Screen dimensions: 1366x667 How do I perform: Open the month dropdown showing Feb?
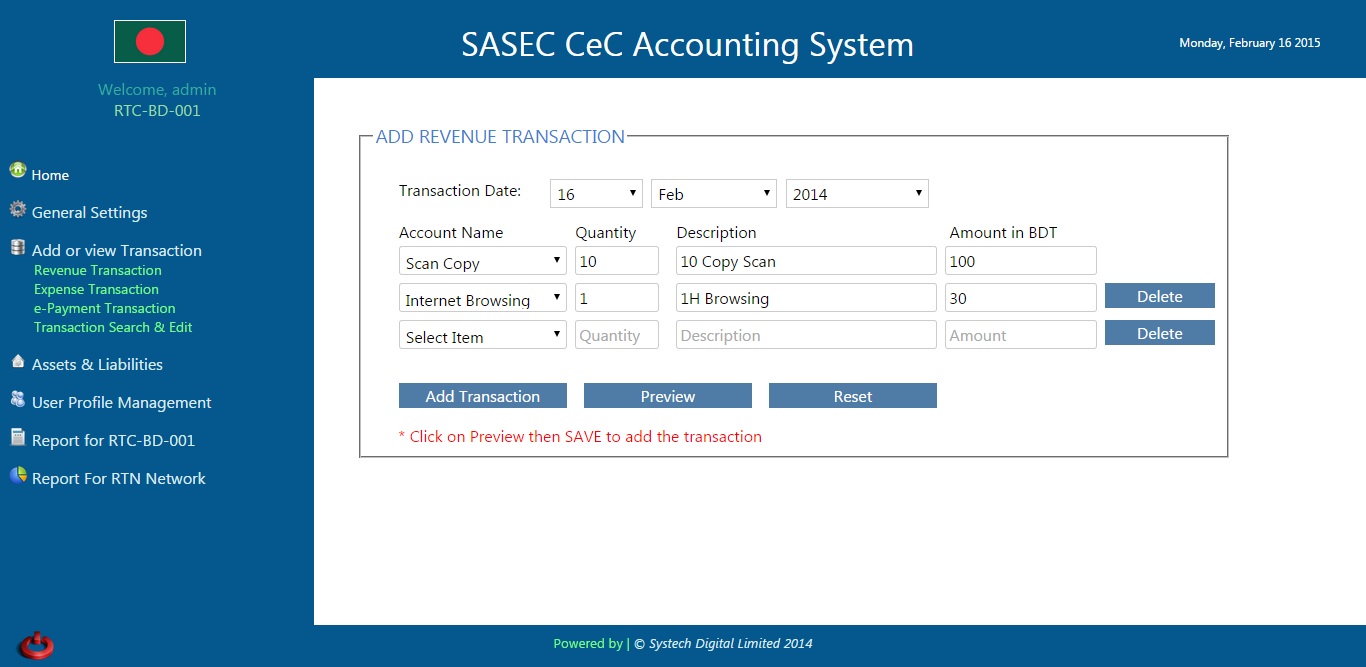[x=713, y=194]
